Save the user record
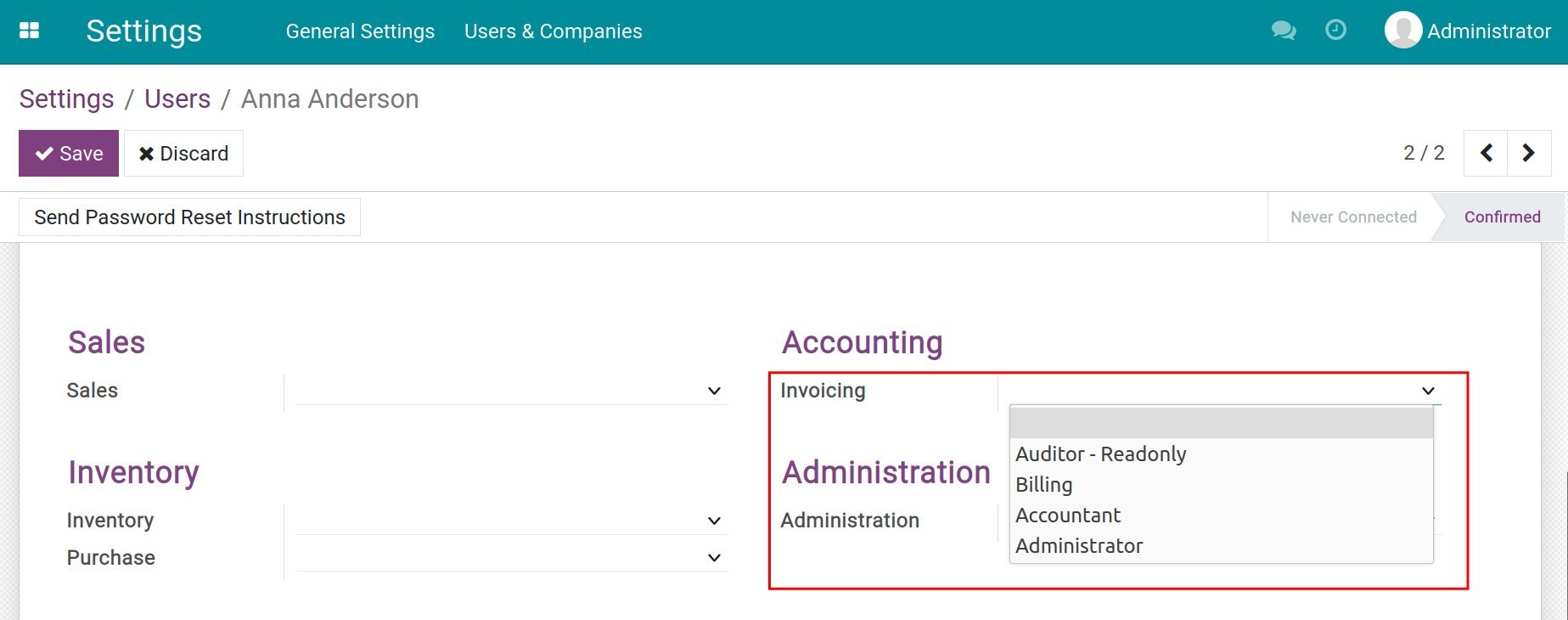1568x620 pixels. pos(69,154)
